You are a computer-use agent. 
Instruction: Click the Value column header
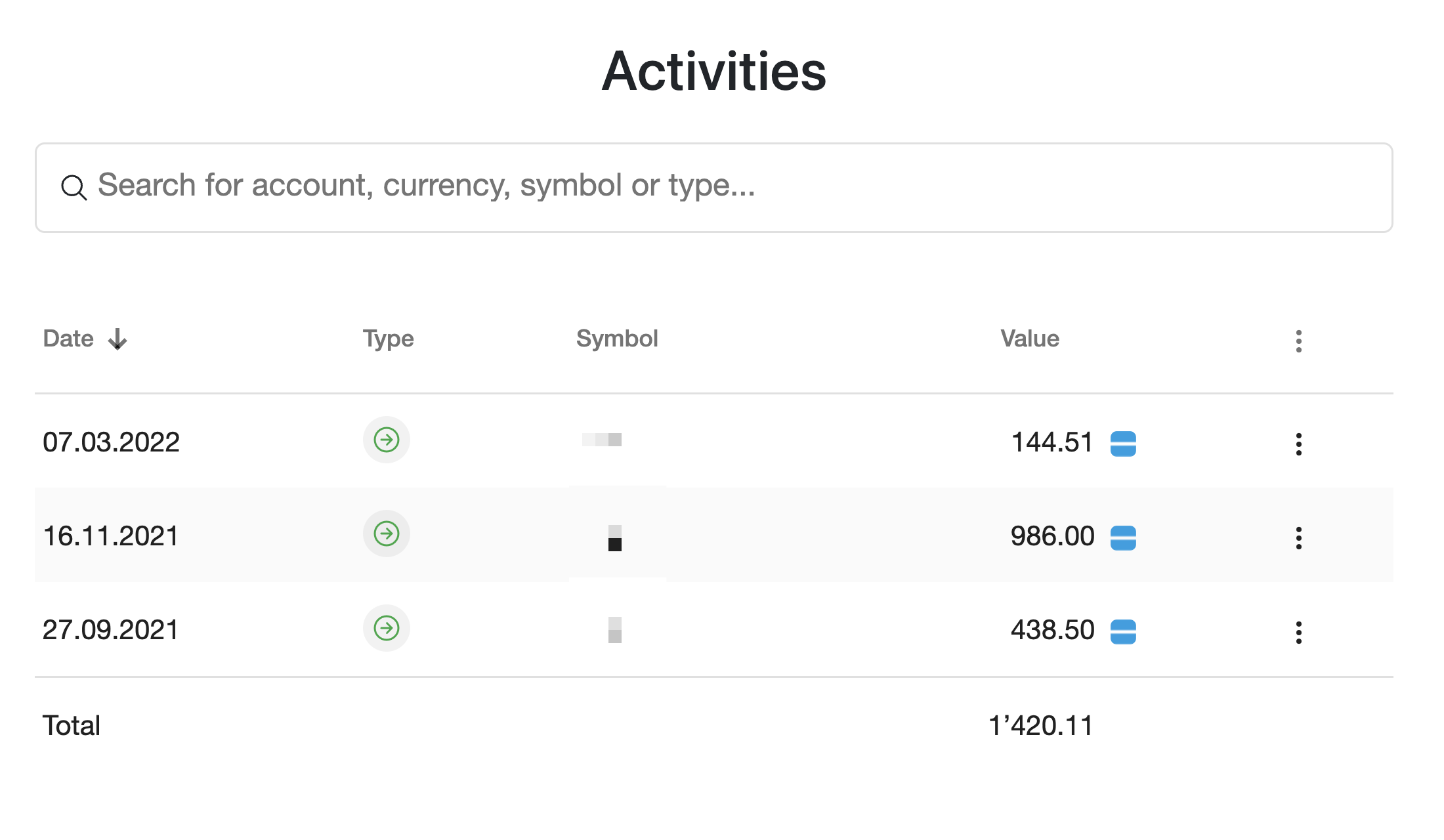1029,339
